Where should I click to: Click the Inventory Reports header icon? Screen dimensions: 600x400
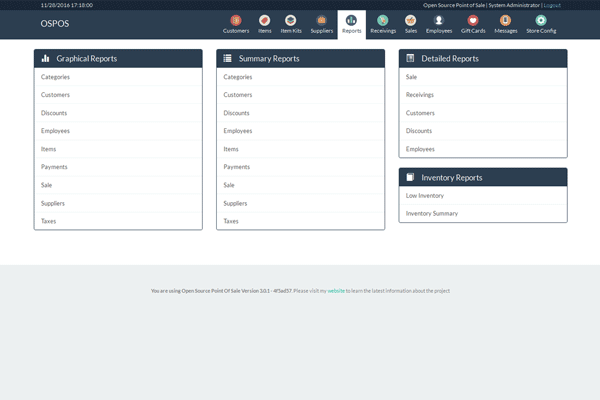pos(410,177)
